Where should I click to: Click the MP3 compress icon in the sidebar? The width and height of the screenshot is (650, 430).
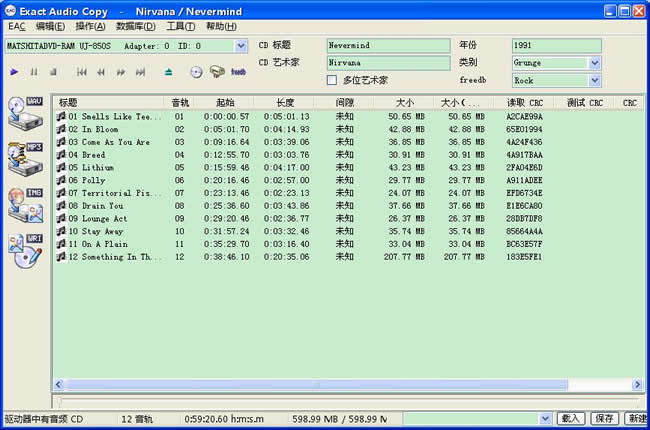(x=26, y=159)
